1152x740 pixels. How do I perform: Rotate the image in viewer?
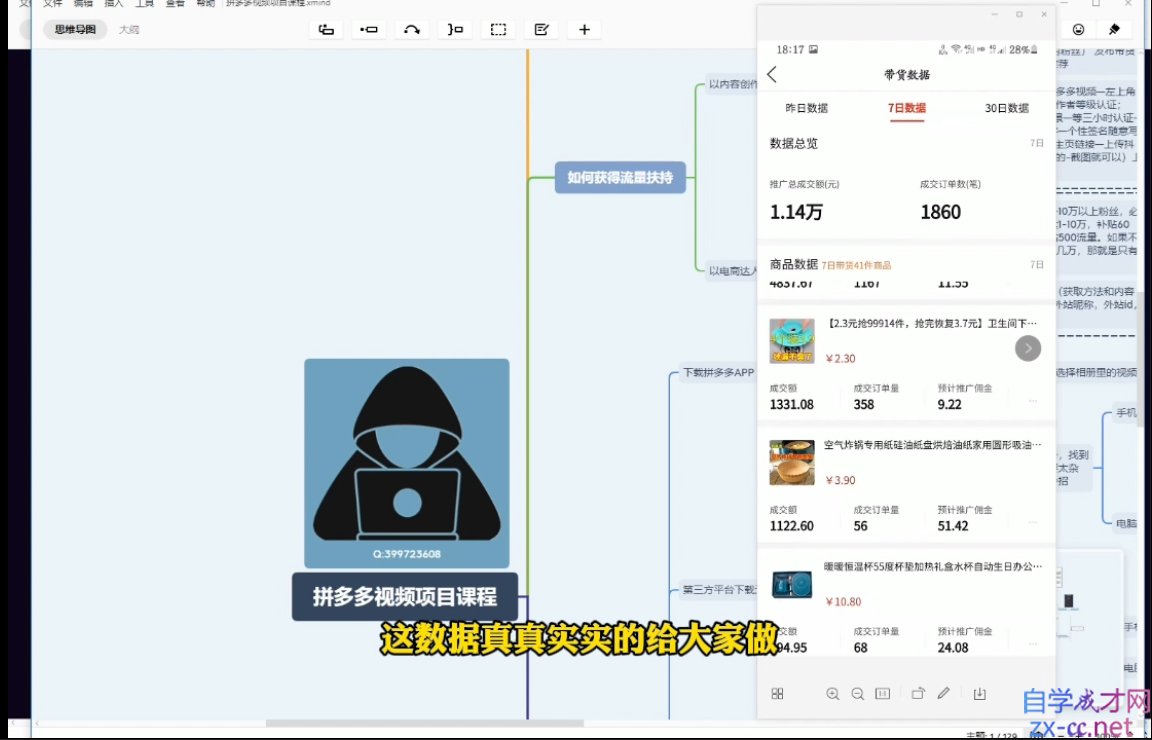click(918, 694)
